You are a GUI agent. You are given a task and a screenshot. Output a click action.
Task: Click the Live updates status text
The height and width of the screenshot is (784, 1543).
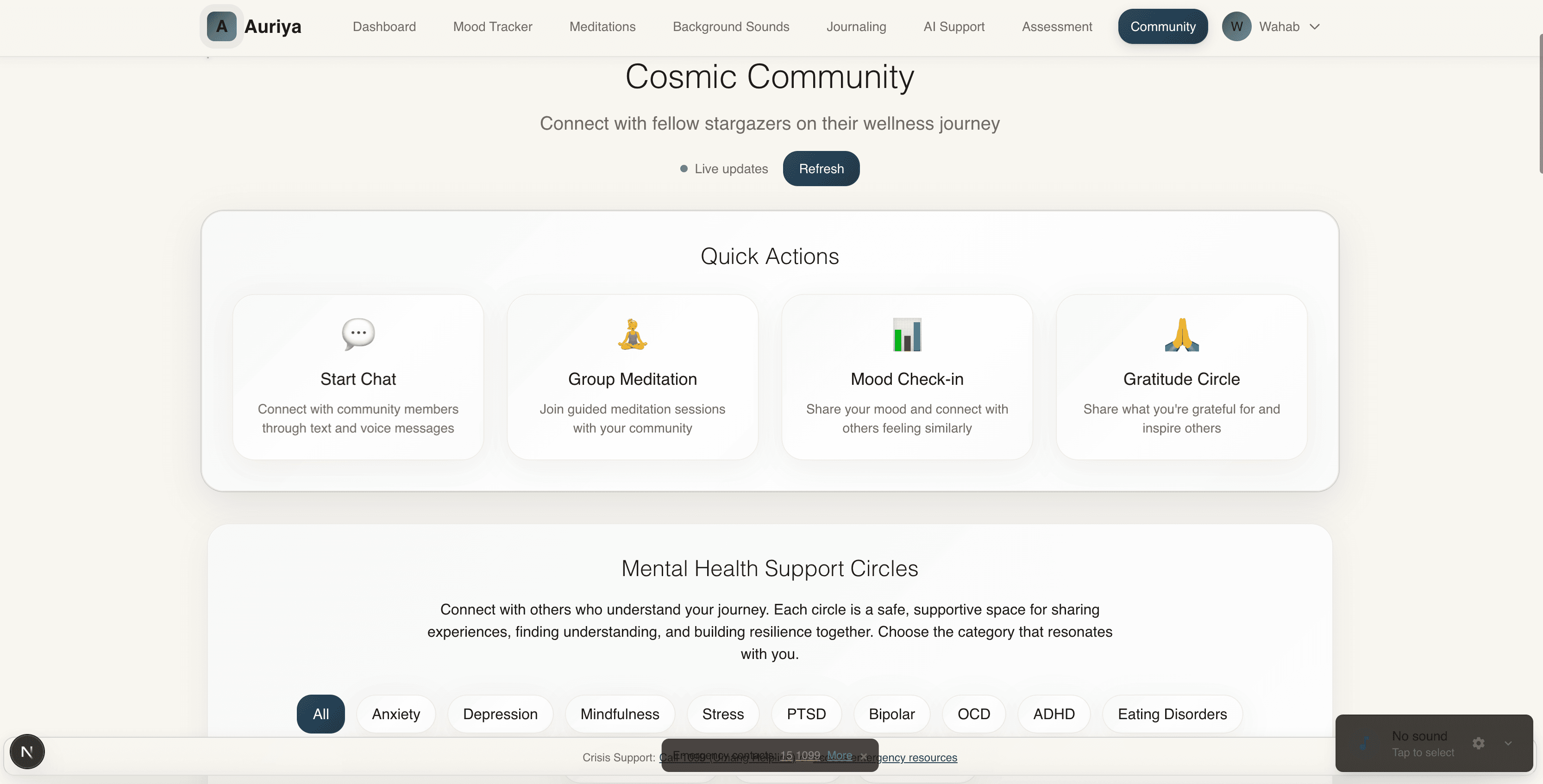tap(731, 169)
